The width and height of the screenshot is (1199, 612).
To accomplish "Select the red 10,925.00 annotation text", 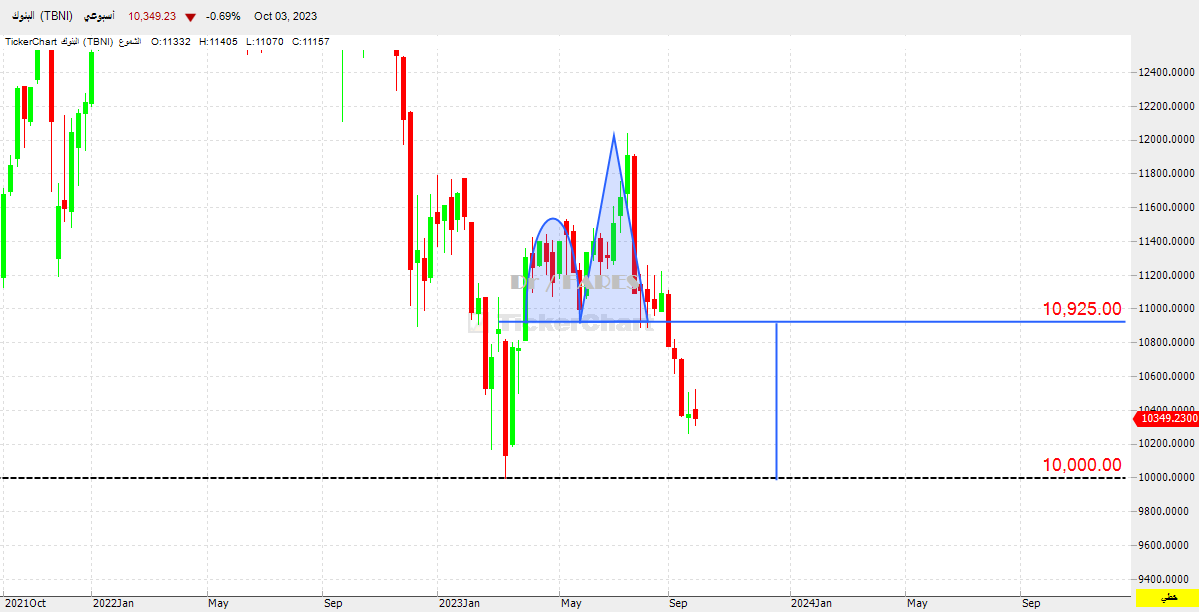I will [1082, 309].
